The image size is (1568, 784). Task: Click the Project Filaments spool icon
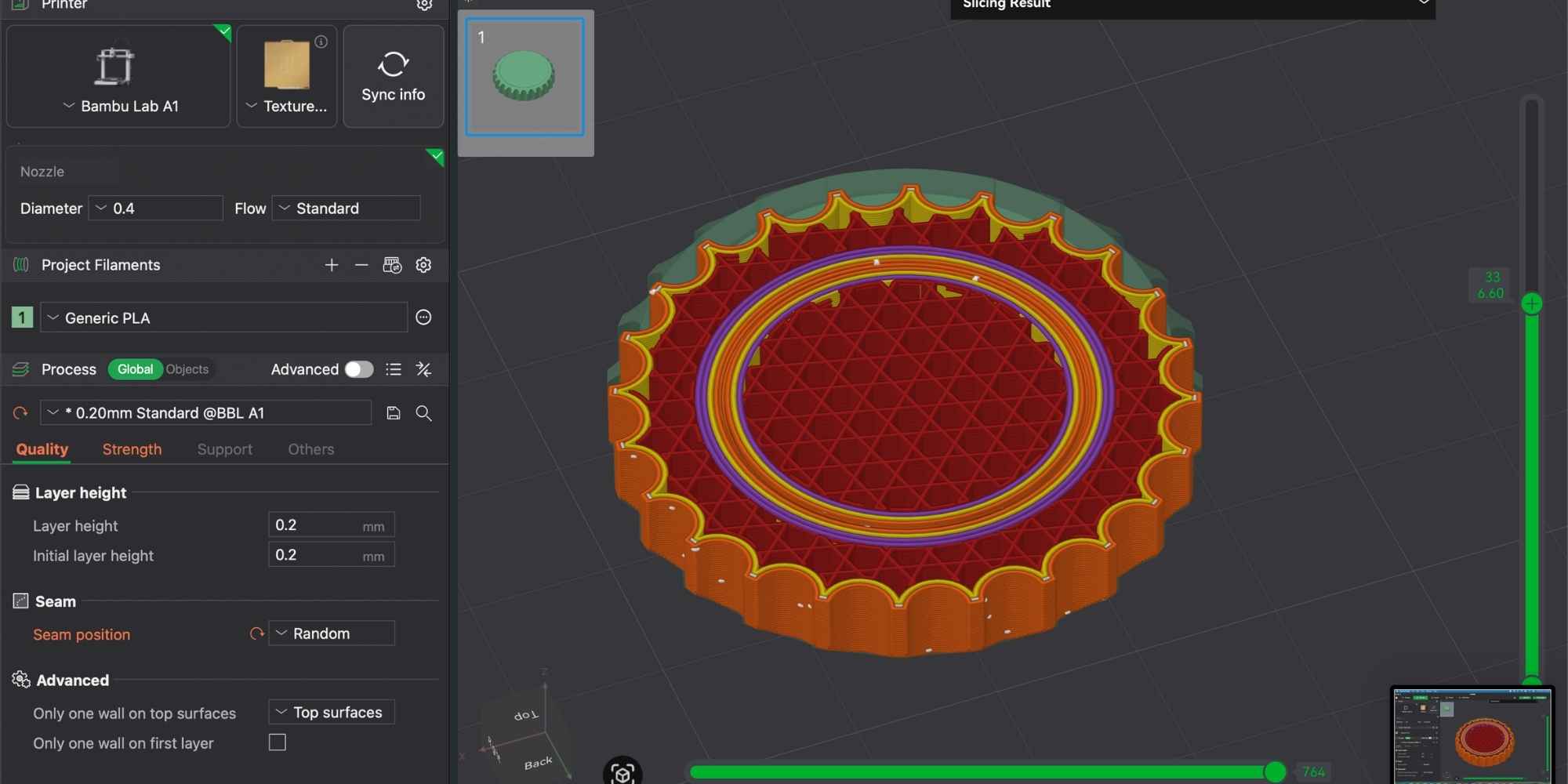(21, 265)
